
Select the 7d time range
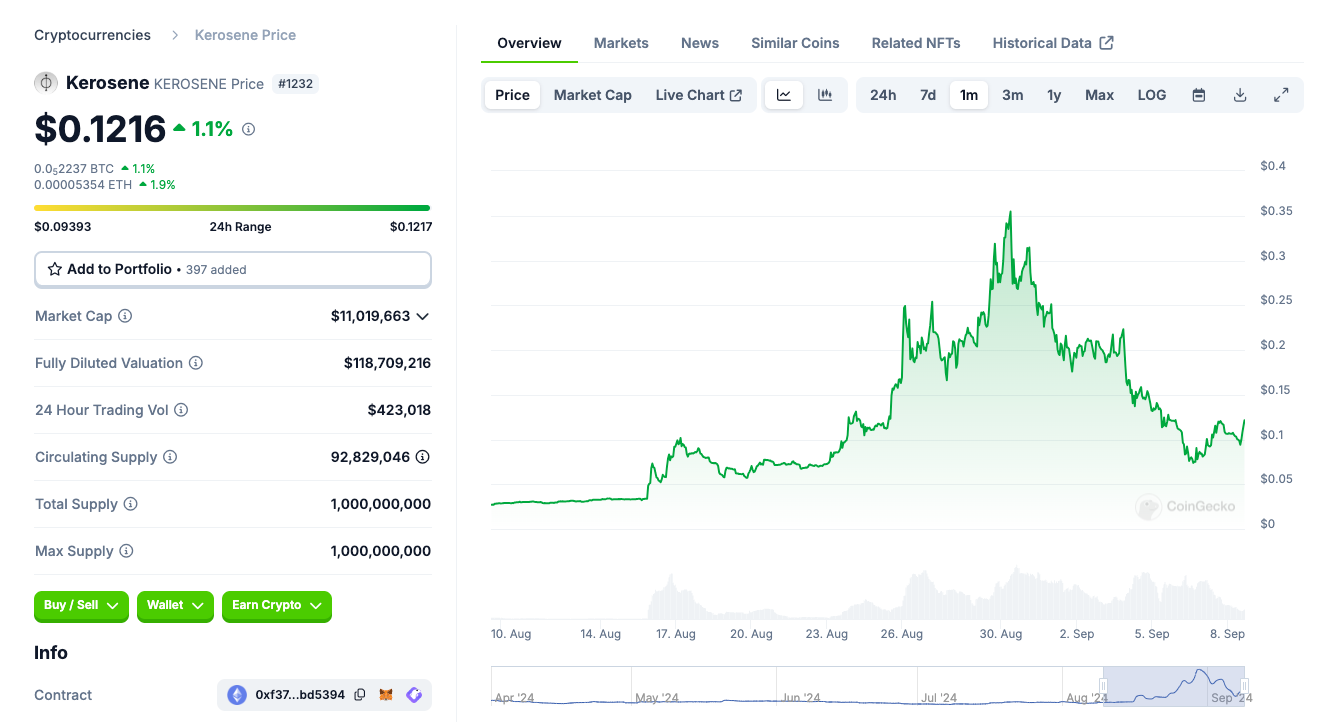(x=928, y=95)
